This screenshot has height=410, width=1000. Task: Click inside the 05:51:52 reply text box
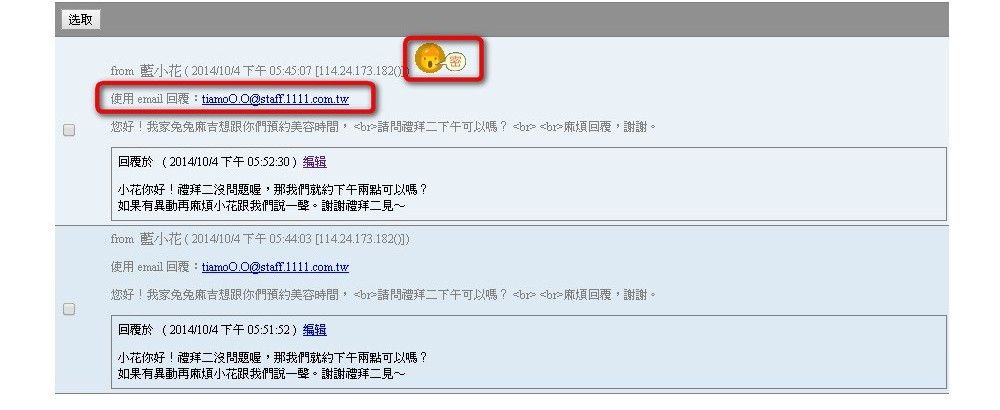click(x=529, y=351)
